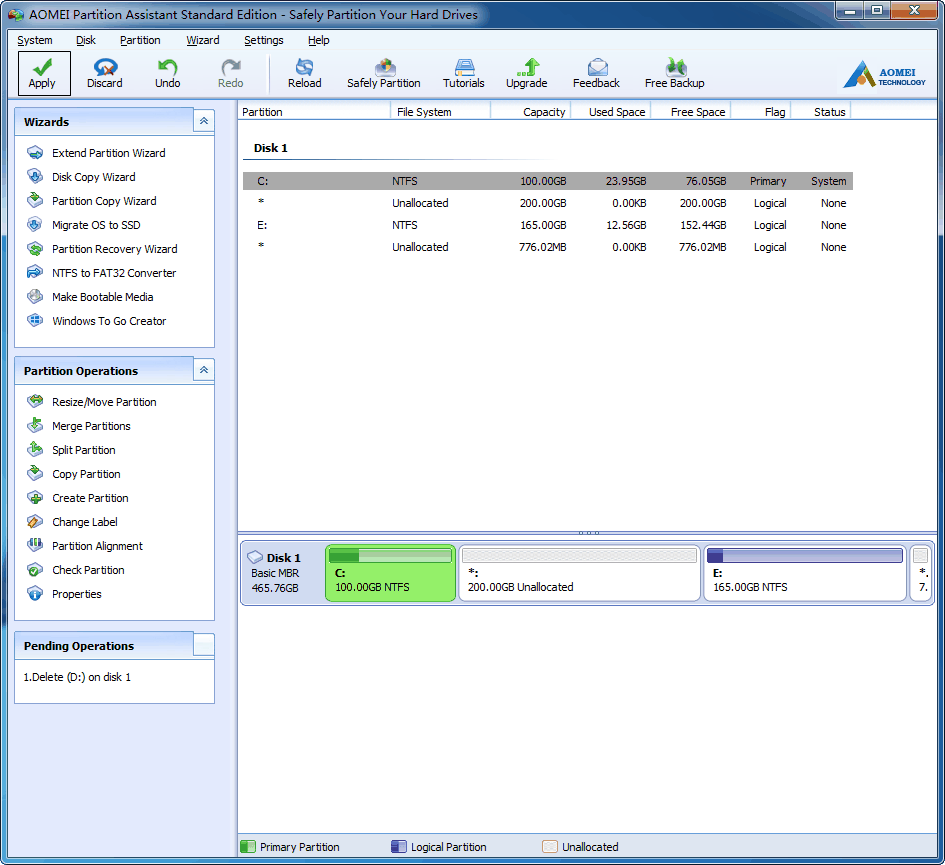
Task: Select the 776.02MB Unallocated list row
Action: click(548, 247)
